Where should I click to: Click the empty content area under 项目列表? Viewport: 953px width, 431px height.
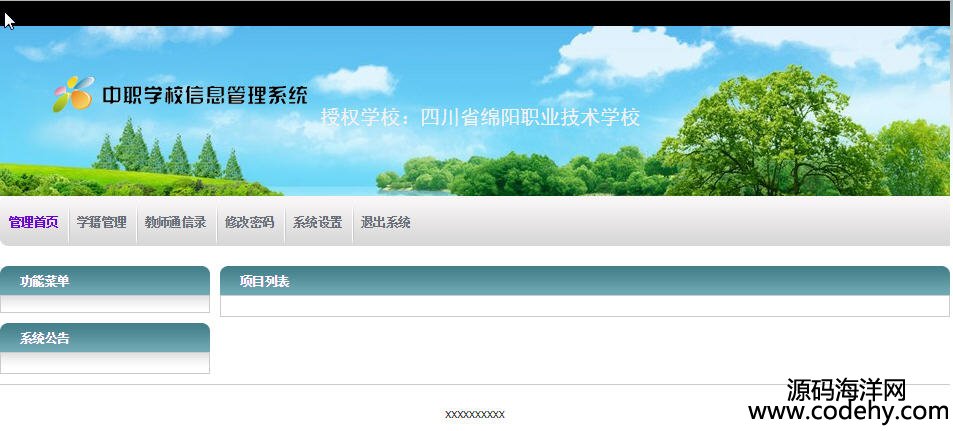pos(583,306)
